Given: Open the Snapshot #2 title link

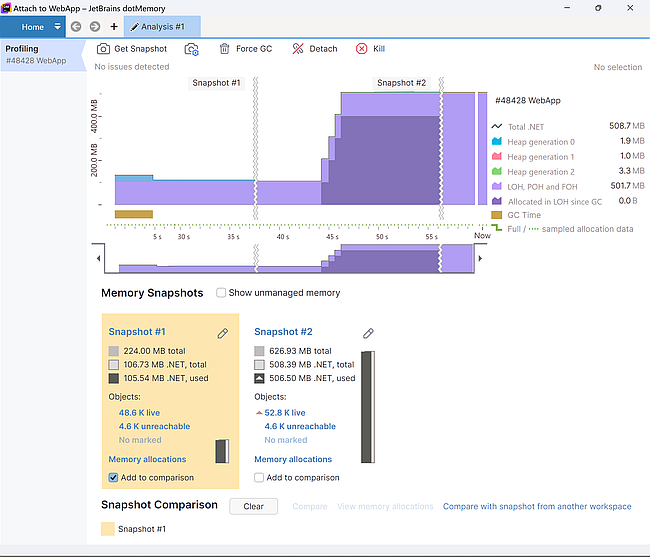Looking at the screenshot, I should click(283, 332).
